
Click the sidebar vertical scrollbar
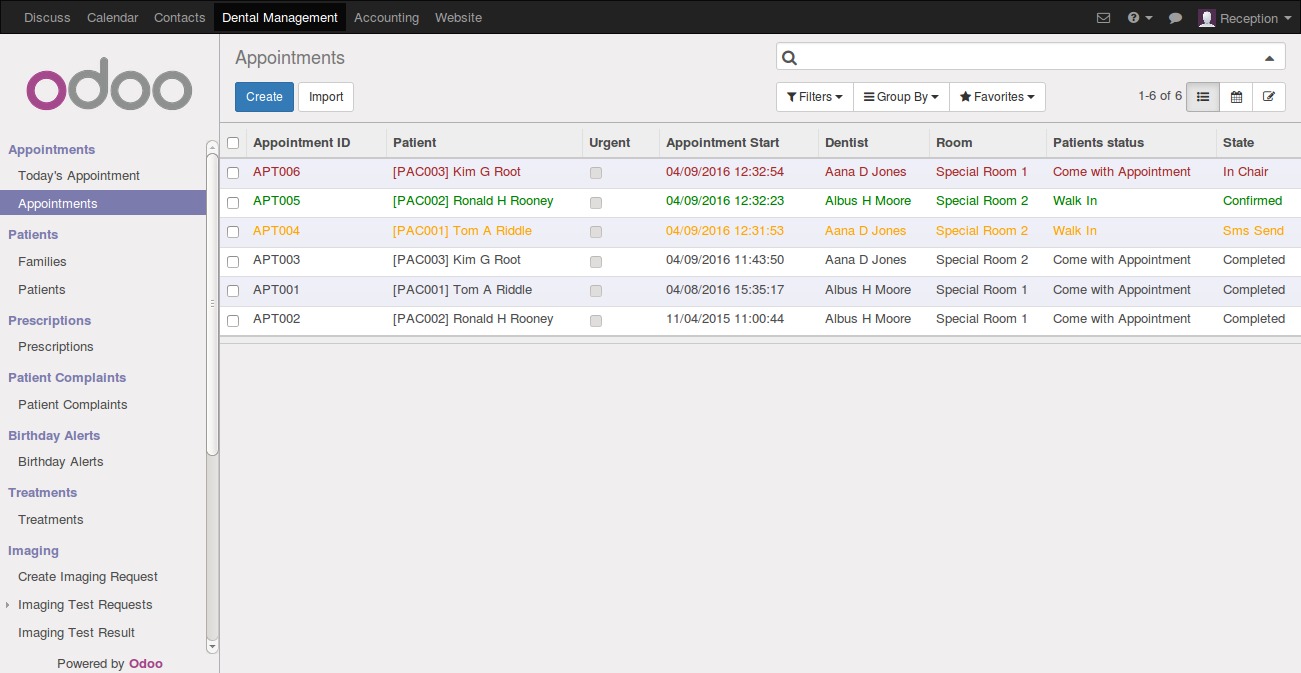click(212, 300)
